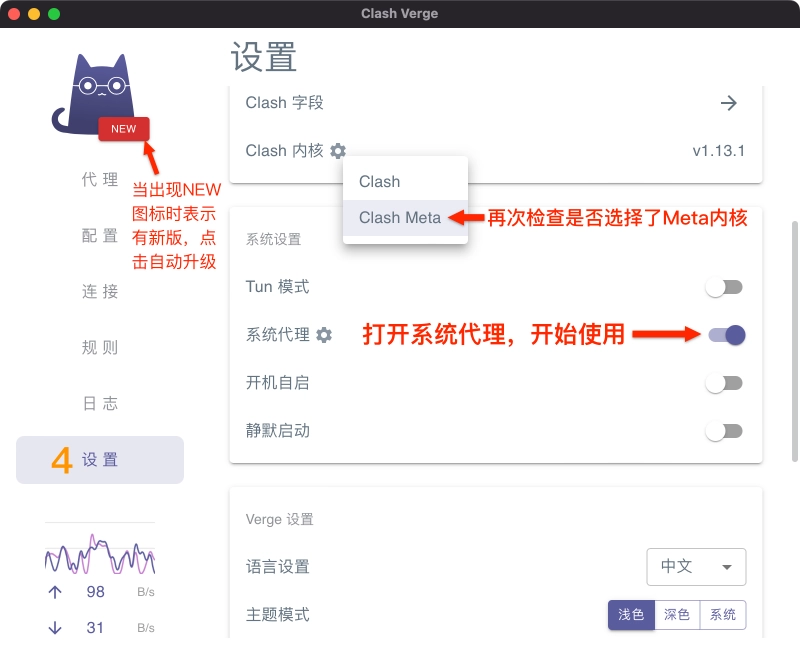Open Clash 内核 core settings gear
Screen dimensions: 800x648
tap(337, 152)
